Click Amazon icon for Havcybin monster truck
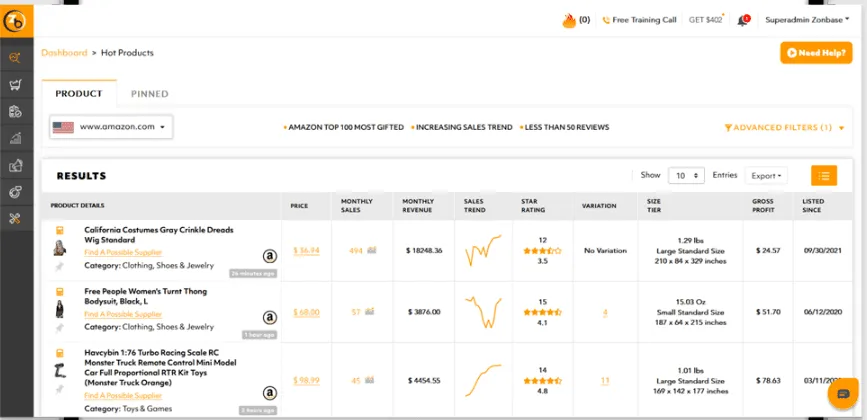 pos(269,393)
